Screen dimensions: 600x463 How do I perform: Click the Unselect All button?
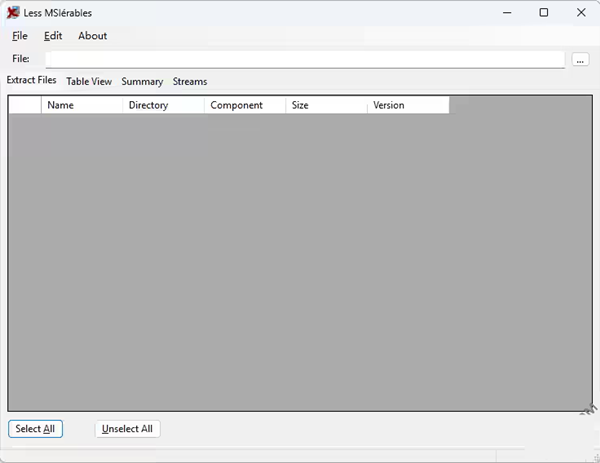127,429
